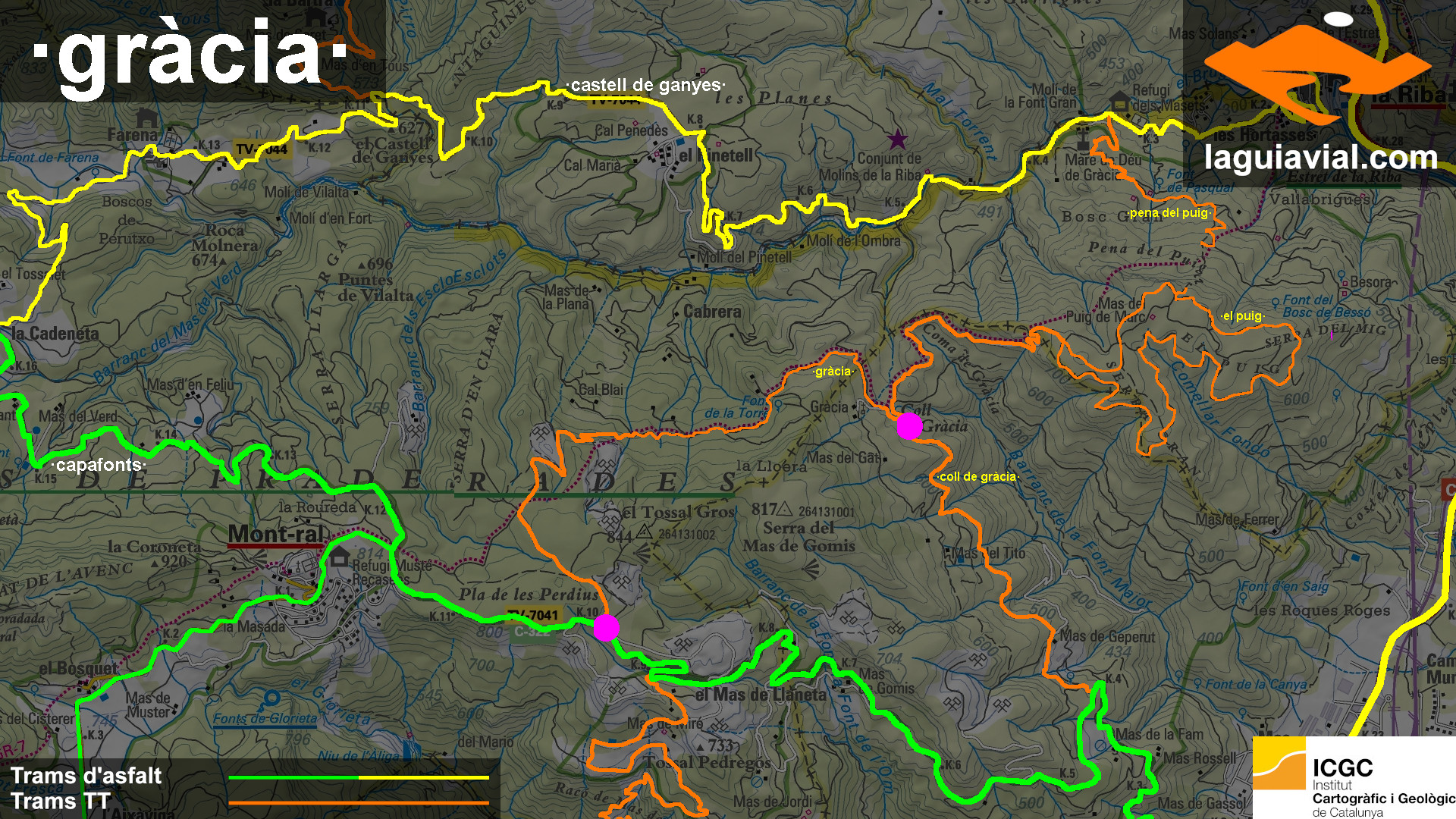Click the summit triangle at el Tossal Gros 844
The height and width of the screenshot is (819, 1456).
[644, 532]
